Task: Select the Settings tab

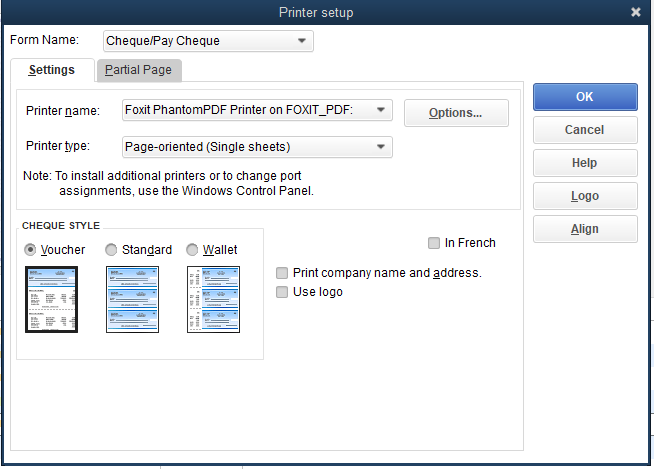Action: 52,70
